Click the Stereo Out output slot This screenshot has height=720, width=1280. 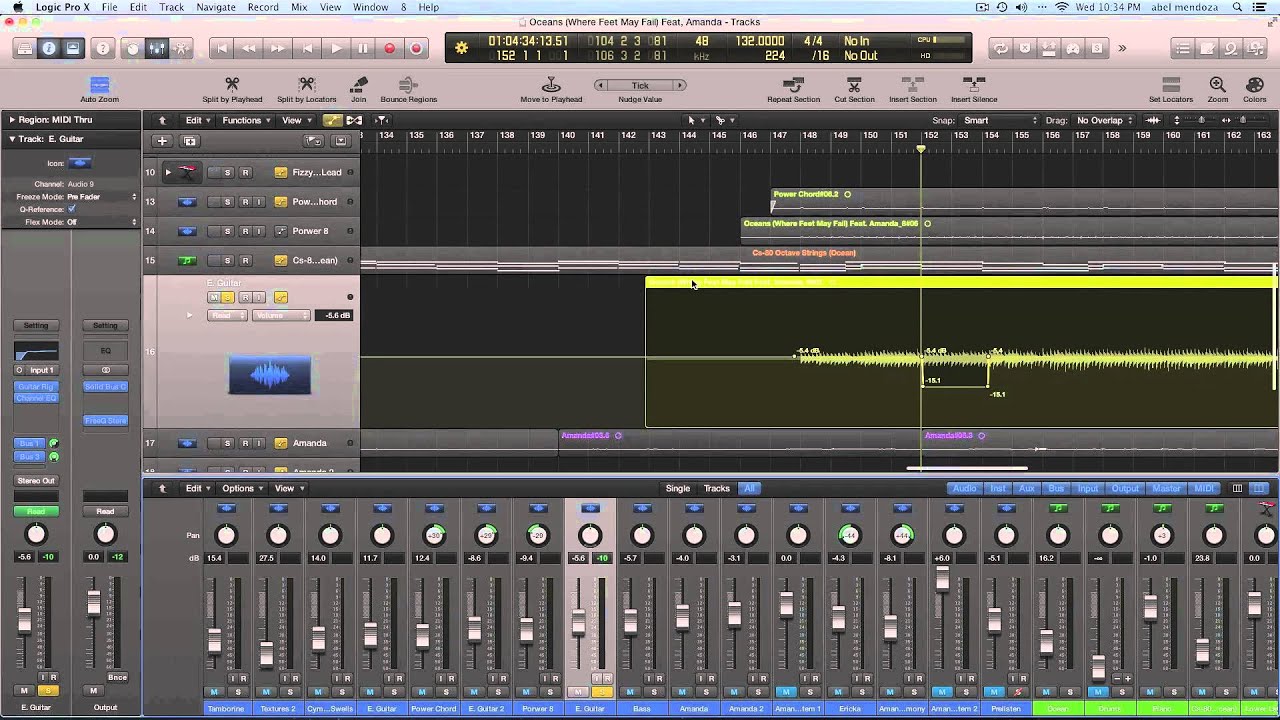click(x=36, y=481)
